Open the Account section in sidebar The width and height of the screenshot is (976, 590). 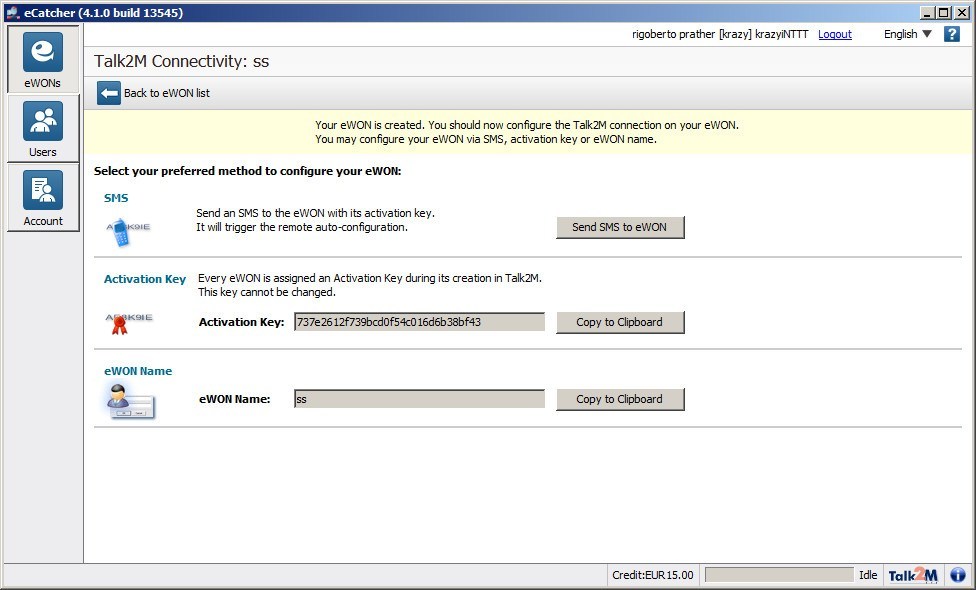[x=43, y=198]
